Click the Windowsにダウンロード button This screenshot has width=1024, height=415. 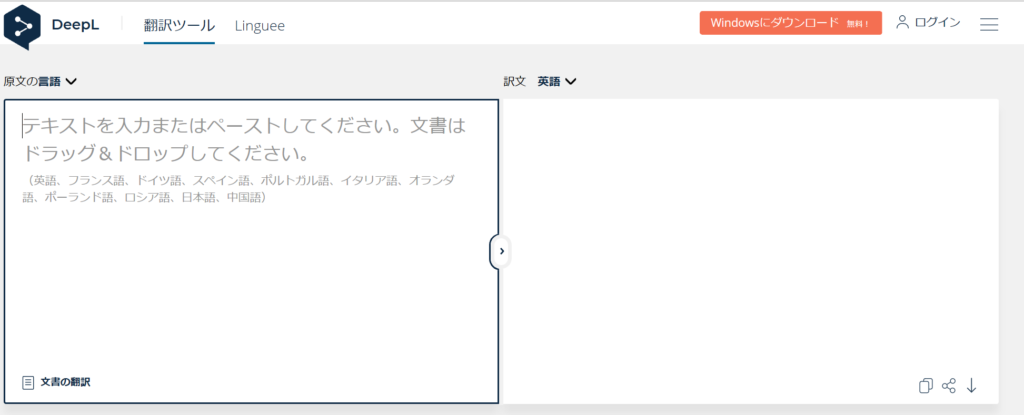click(790, 23)
